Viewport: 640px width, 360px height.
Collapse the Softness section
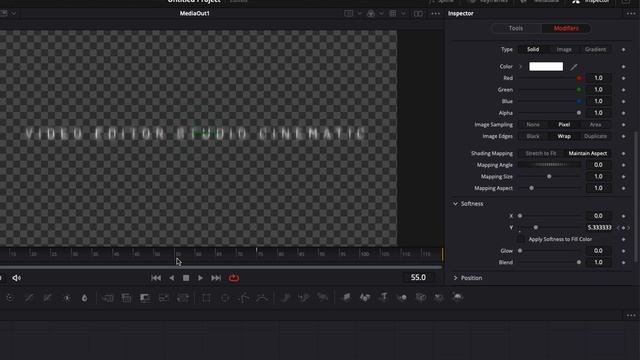tap(455, 204)
